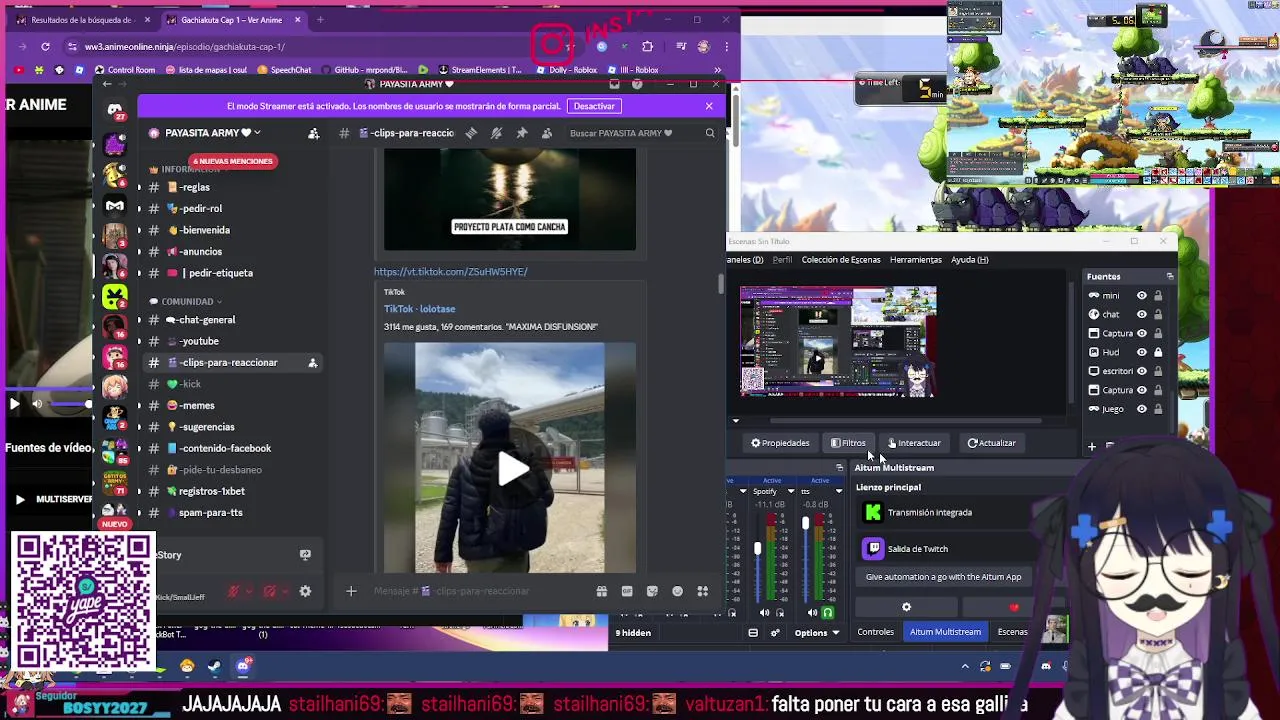The image size is (1280, 720).
Task: Collapse the INFORMACIÓN channel category
Action: (190, 169)
